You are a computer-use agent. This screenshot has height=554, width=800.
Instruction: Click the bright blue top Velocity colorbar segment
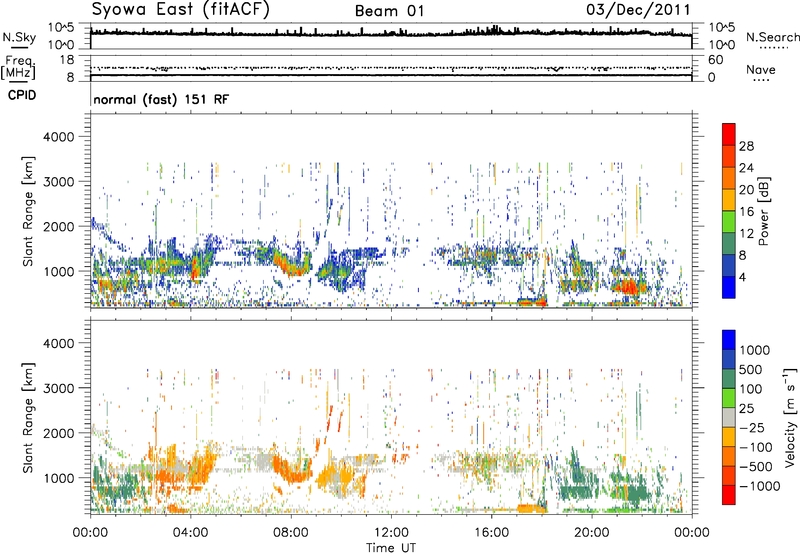coord(729,340)
